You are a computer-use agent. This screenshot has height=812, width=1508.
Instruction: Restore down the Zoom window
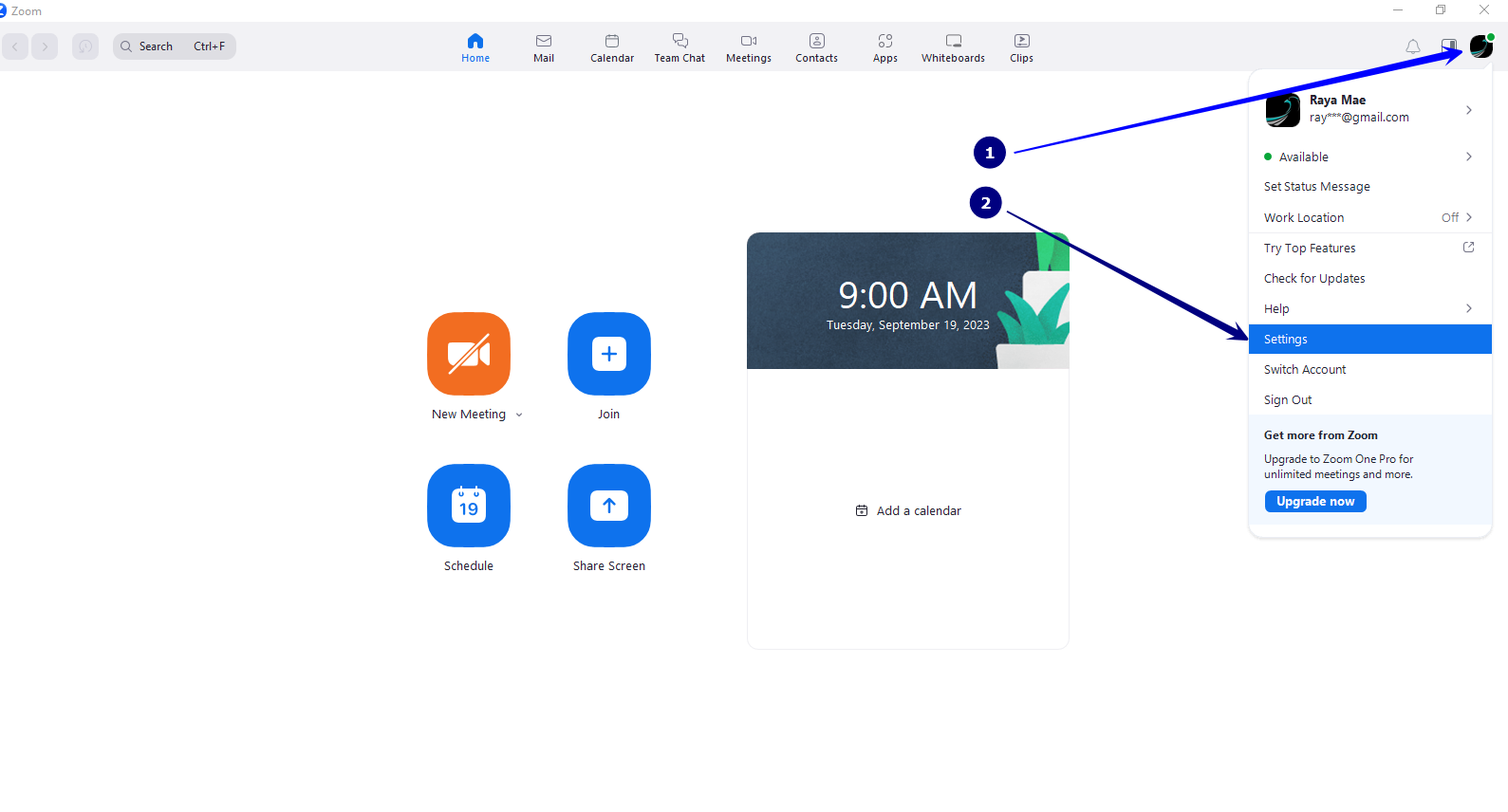[1441, 10]
